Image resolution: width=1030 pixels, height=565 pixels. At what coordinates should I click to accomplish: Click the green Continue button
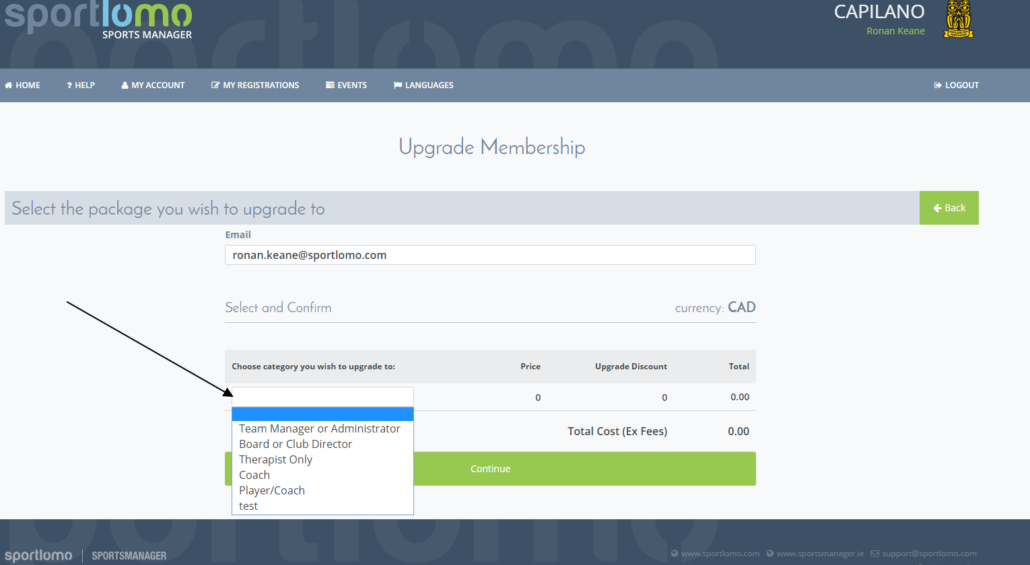pyautogui.click(x=490, y=468)
